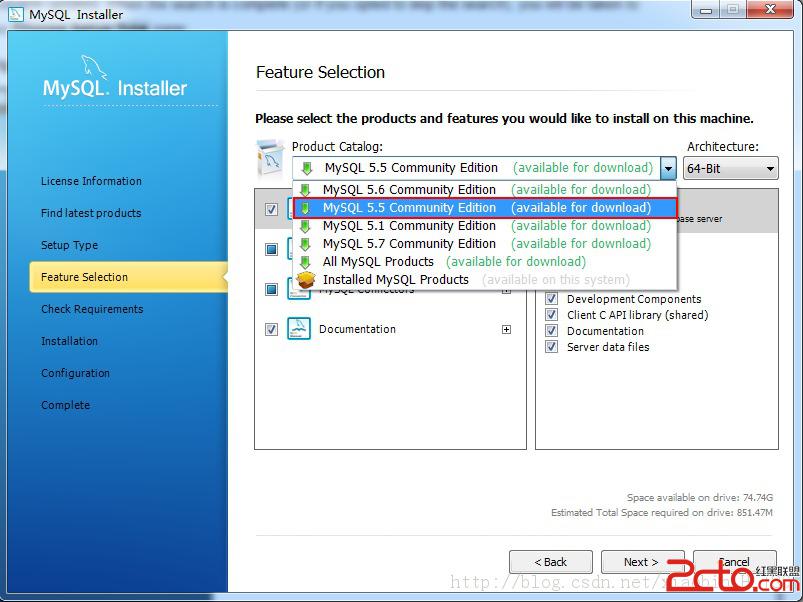Choose All MySQL Products in catalog list
803x602 pixels.
(484, 262)
